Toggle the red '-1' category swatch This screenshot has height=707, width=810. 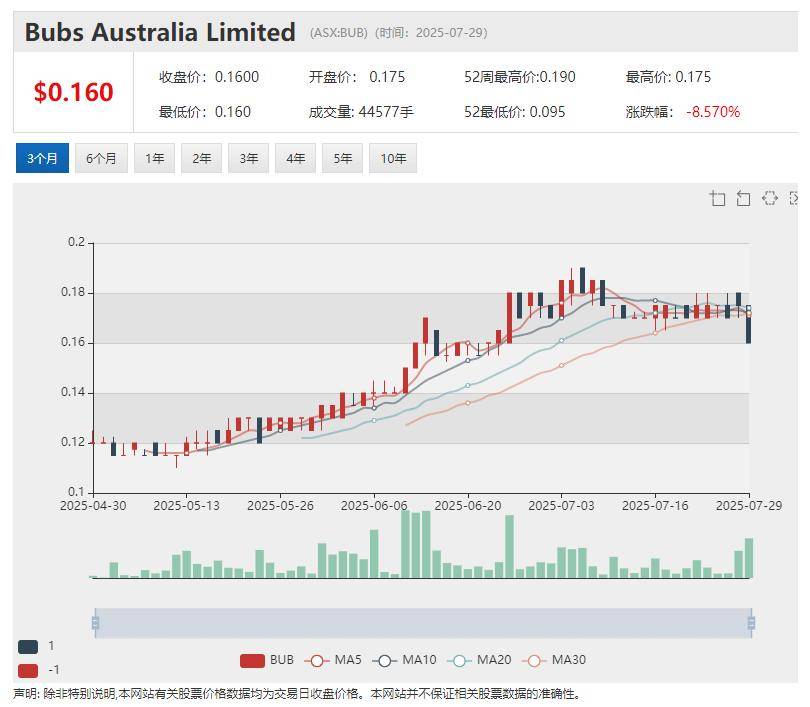[28, 670]
